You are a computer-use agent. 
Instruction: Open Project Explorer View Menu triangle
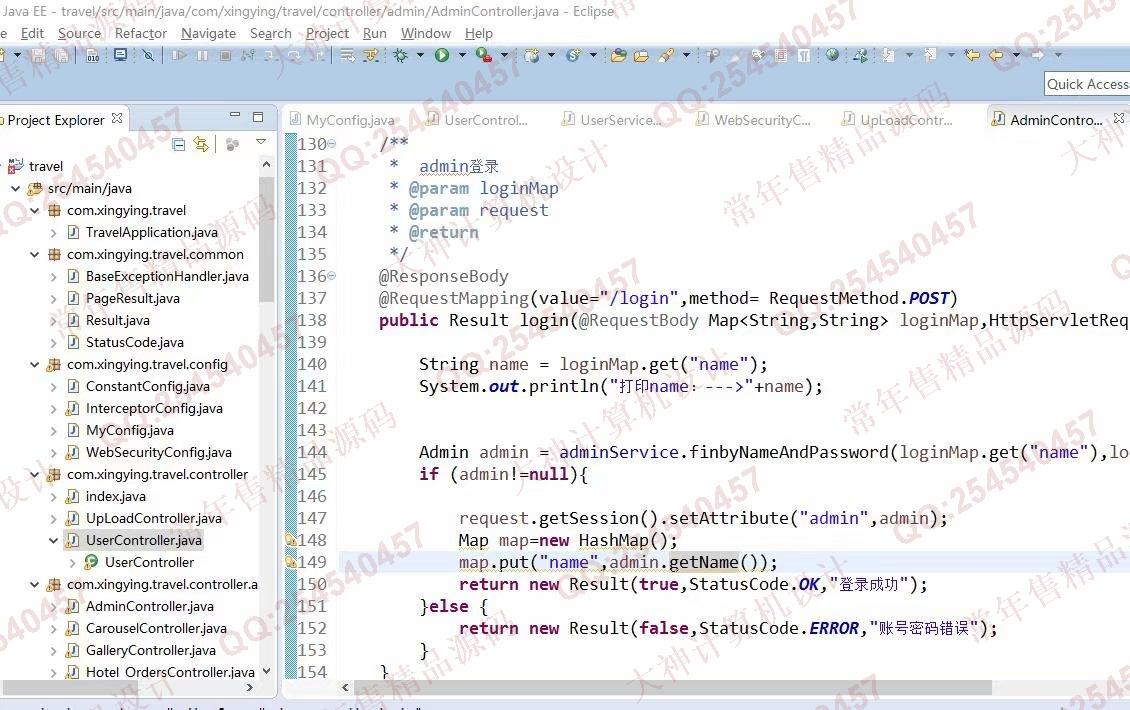coord(261,142)
